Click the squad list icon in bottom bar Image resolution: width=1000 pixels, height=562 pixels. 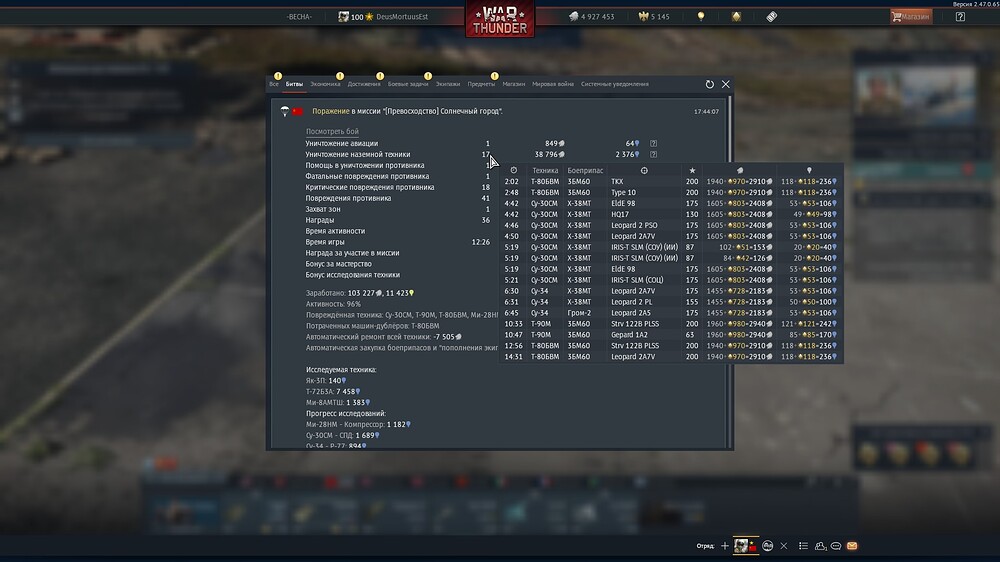(800, 546)
